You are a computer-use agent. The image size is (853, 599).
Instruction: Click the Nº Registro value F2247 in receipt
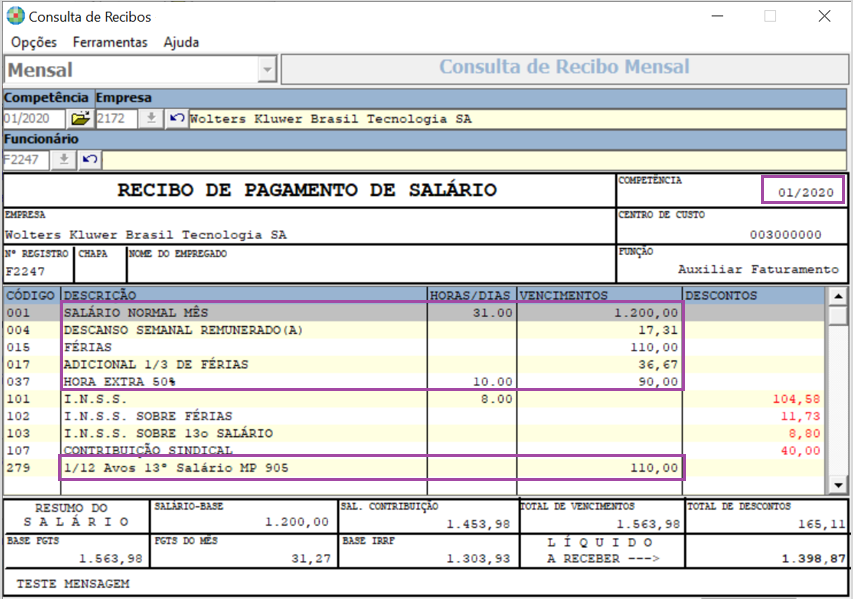(25, 271)
